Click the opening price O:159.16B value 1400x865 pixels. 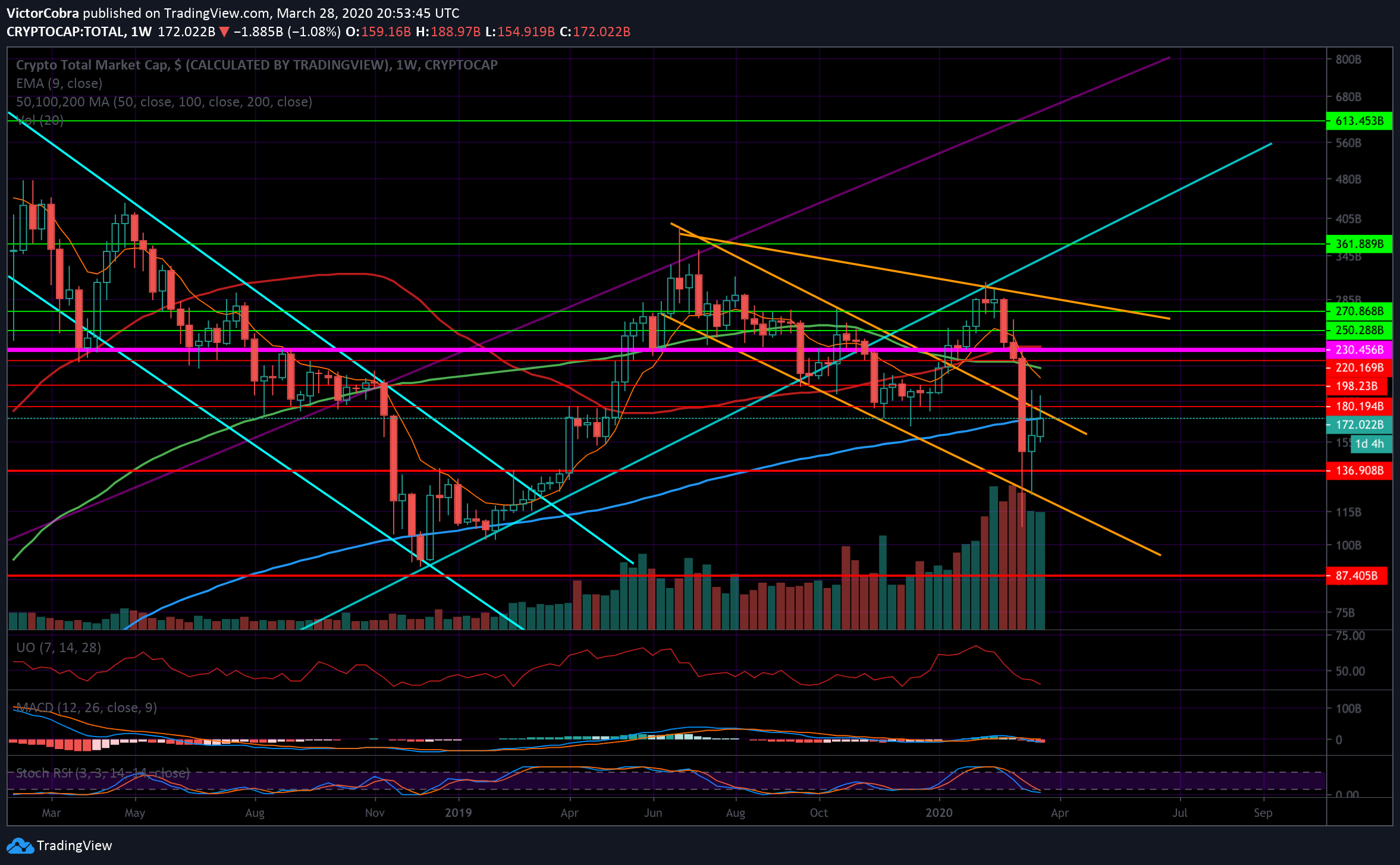[378, 32]
